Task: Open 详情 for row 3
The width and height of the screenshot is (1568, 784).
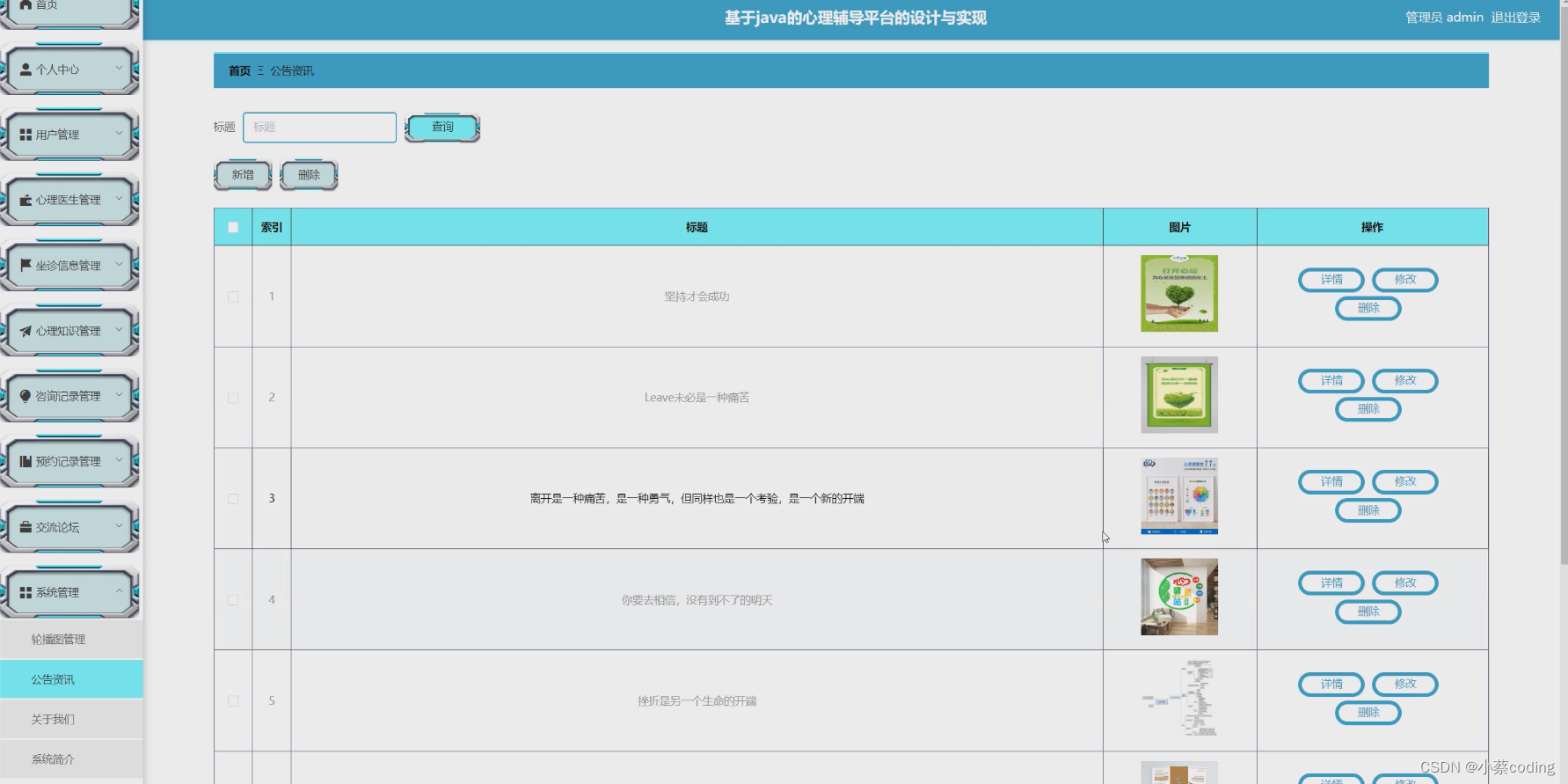Action: 1331,482
